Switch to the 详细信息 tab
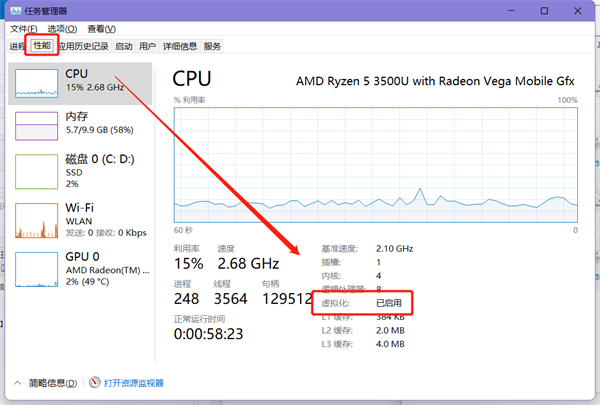The height and width of the screenshot is (405, 600). (x=180, y=46)
